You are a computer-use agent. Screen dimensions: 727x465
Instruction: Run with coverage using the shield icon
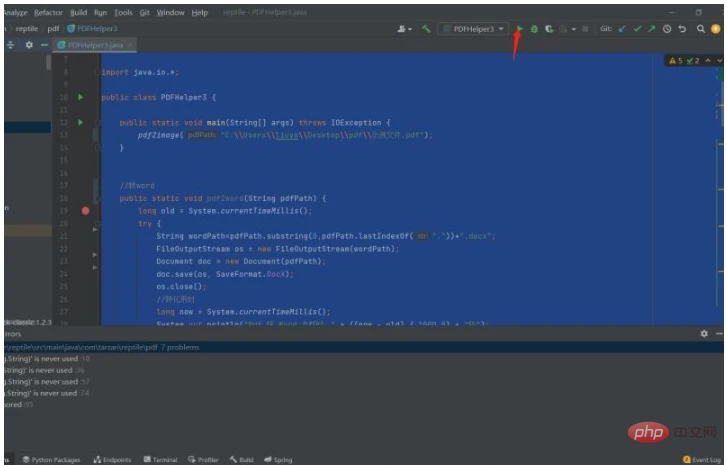[549, 29]
